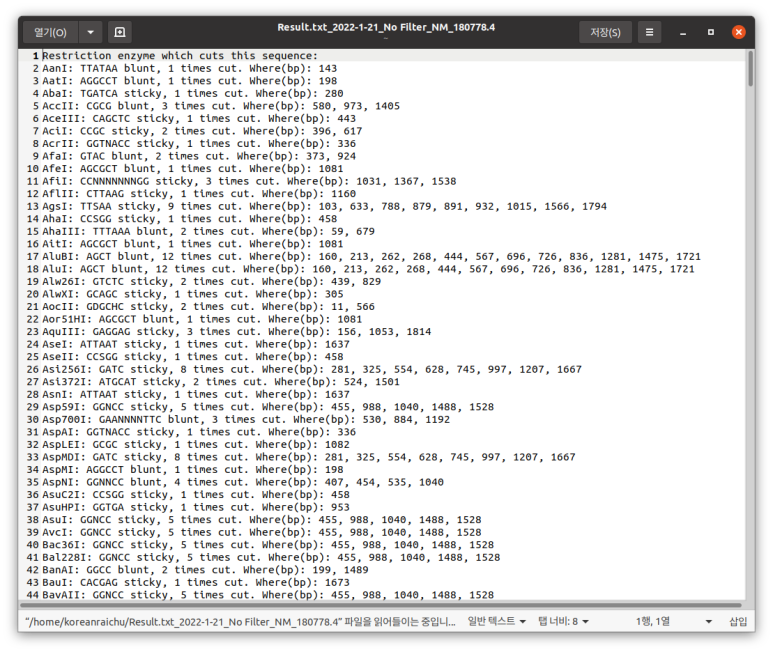Click the AocII: GDGCHC line
Image resolution: width=773 pixels, height=652 pixels.
(209, 307)
